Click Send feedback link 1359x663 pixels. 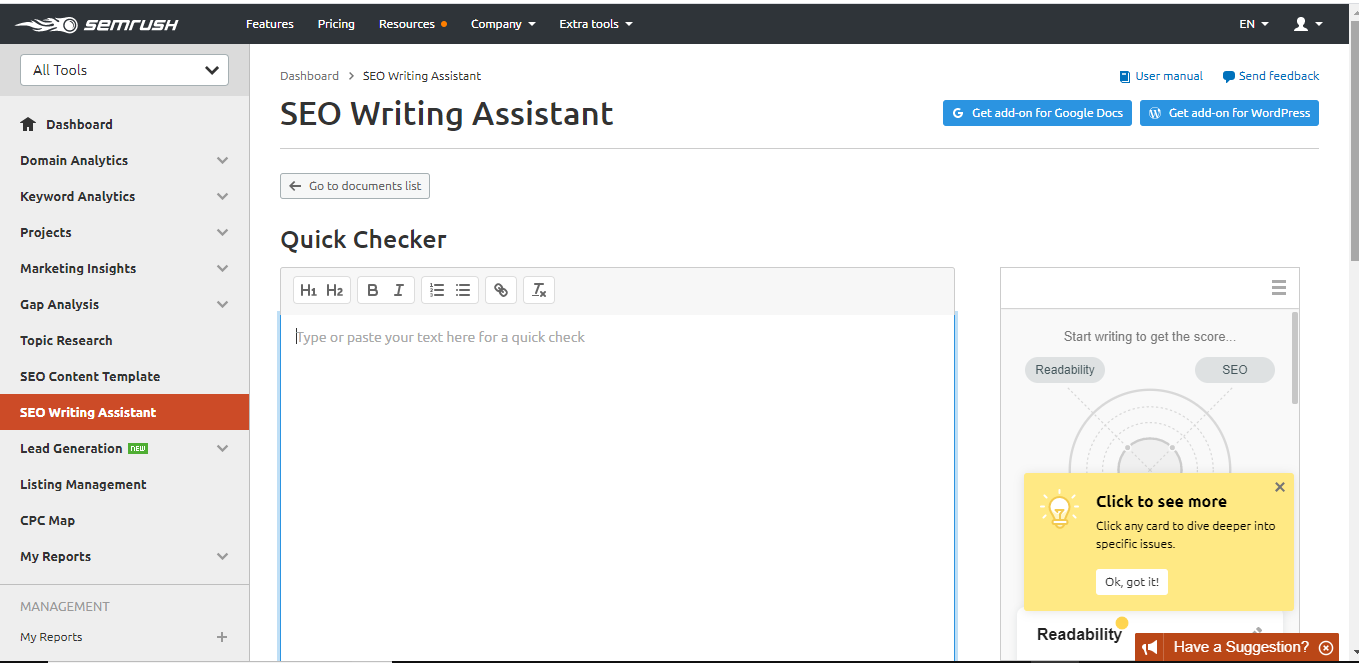pyautogui.click(x=1279, y=76)
